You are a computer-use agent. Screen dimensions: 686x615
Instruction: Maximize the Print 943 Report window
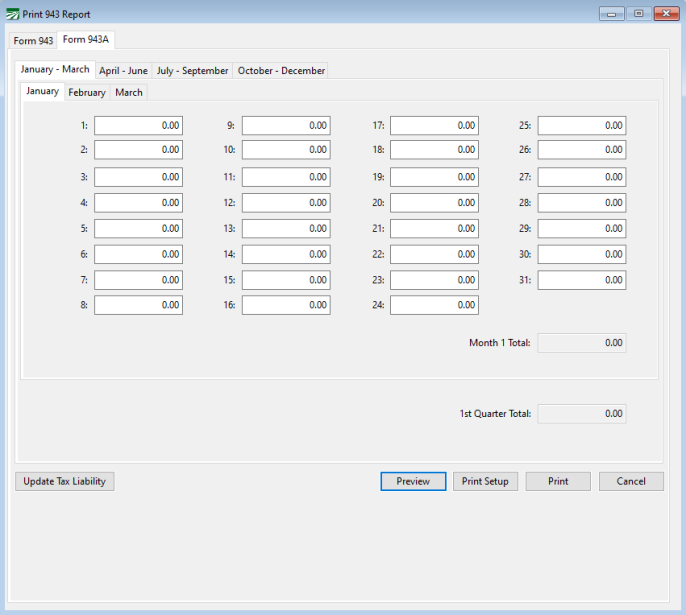coord(639,14)
